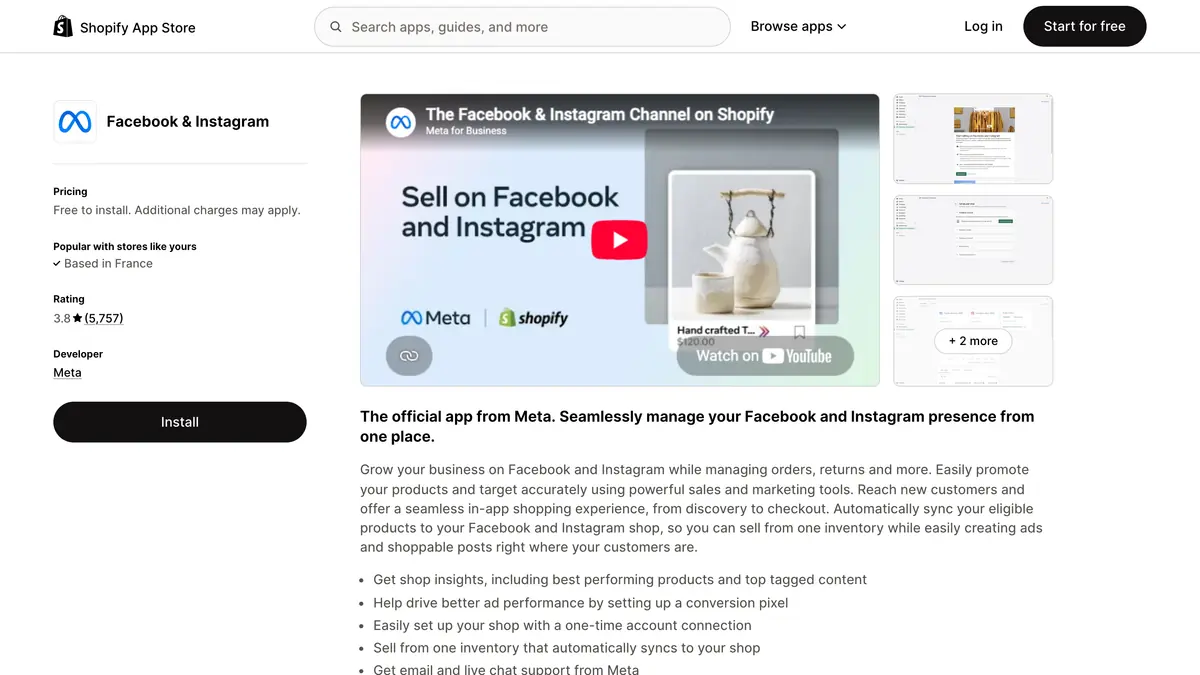The width and height of the screenshot is (1200, 675).
Task: Play the YouTube video
Action: click(619, 240)
